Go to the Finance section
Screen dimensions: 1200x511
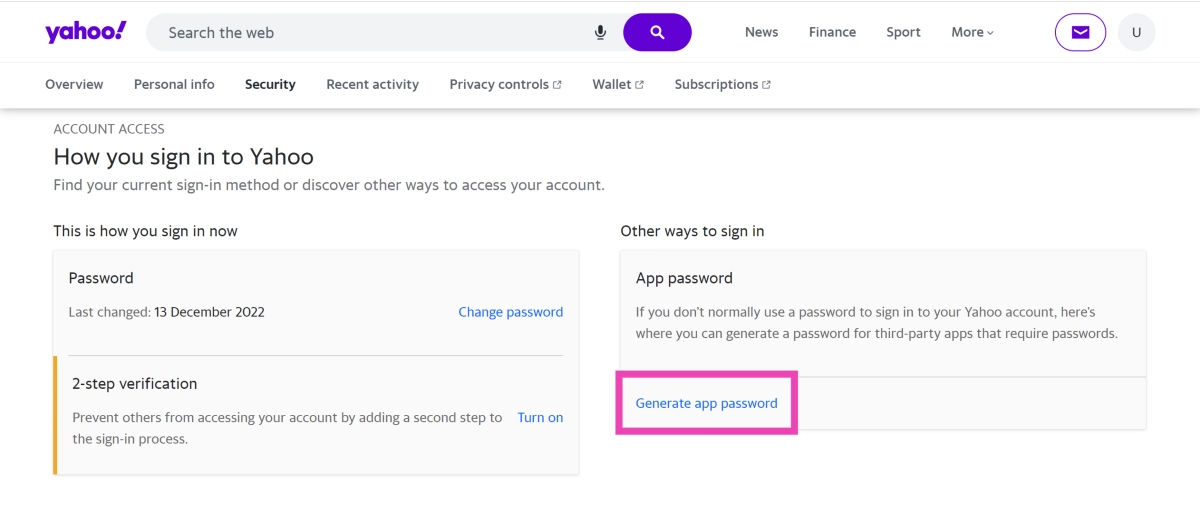click(x=832, y=32)
